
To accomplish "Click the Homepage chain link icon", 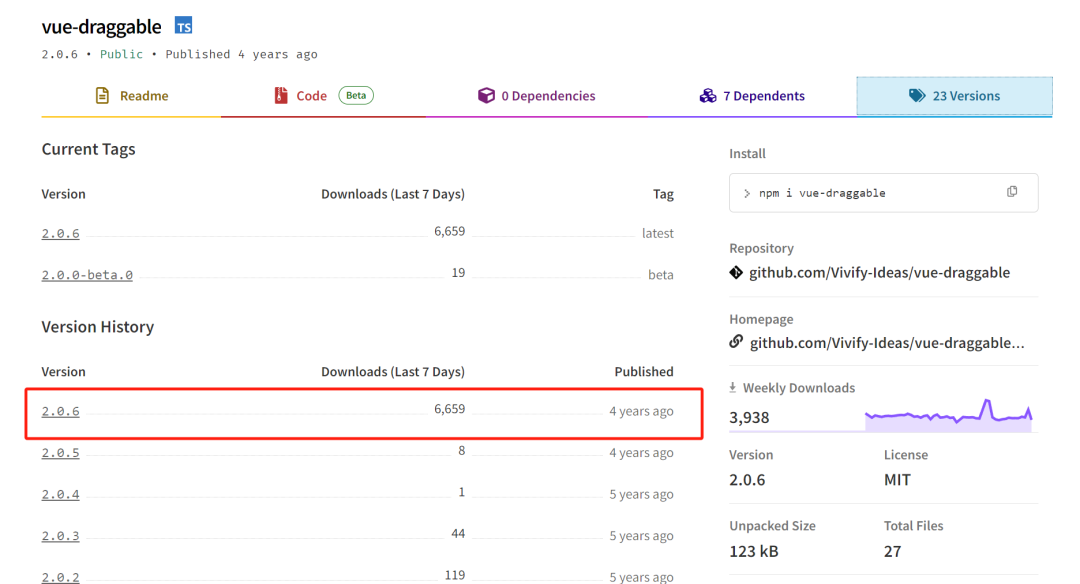I will (737, 342).
